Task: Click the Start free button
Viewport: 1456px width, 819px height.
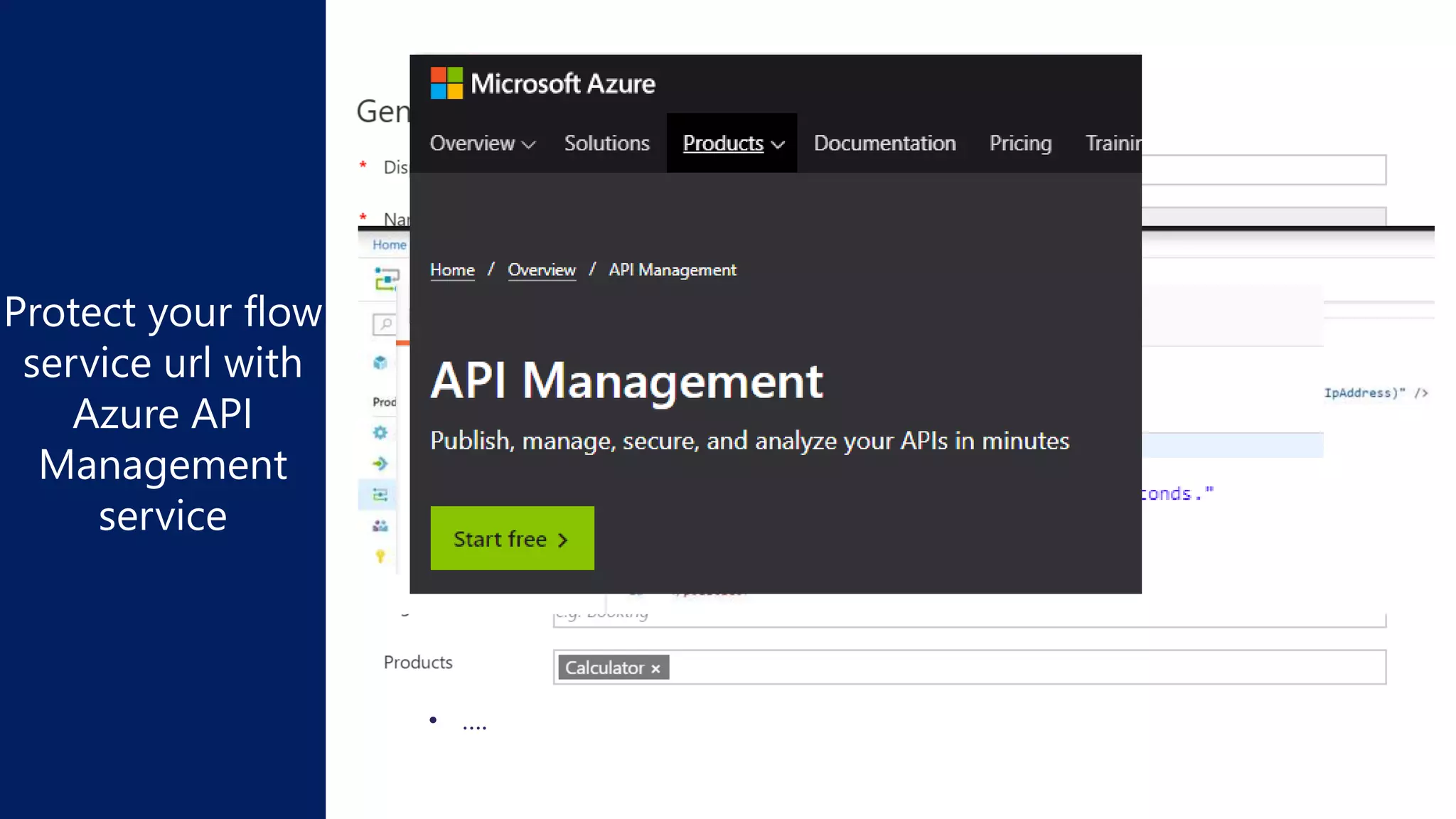Action: click(x=512, y=538)
